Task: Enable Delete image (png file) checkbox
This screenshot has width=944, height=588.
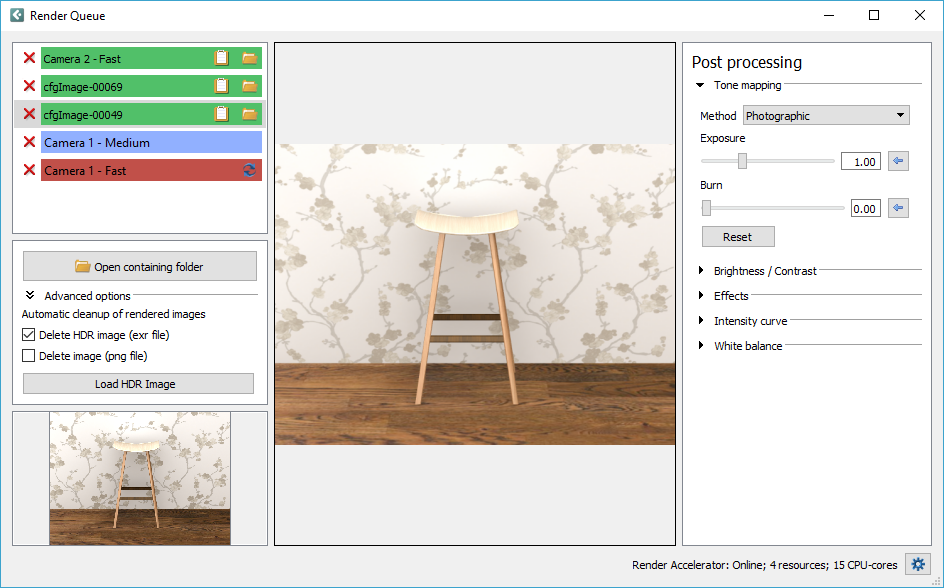Action: (x=29, y=355)
